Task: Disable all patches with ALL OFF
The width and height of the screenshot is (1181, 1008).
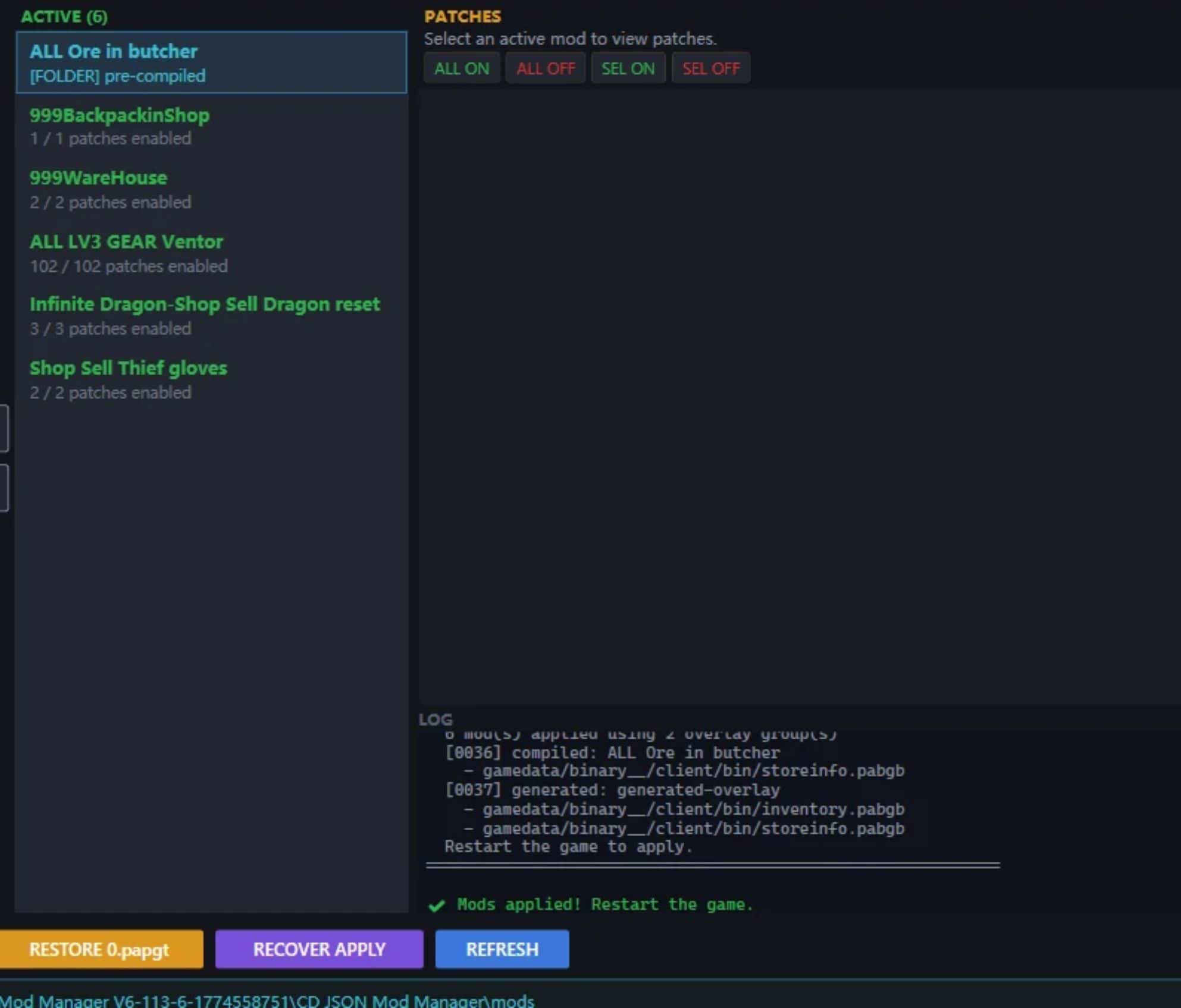Action: point(545,68)
